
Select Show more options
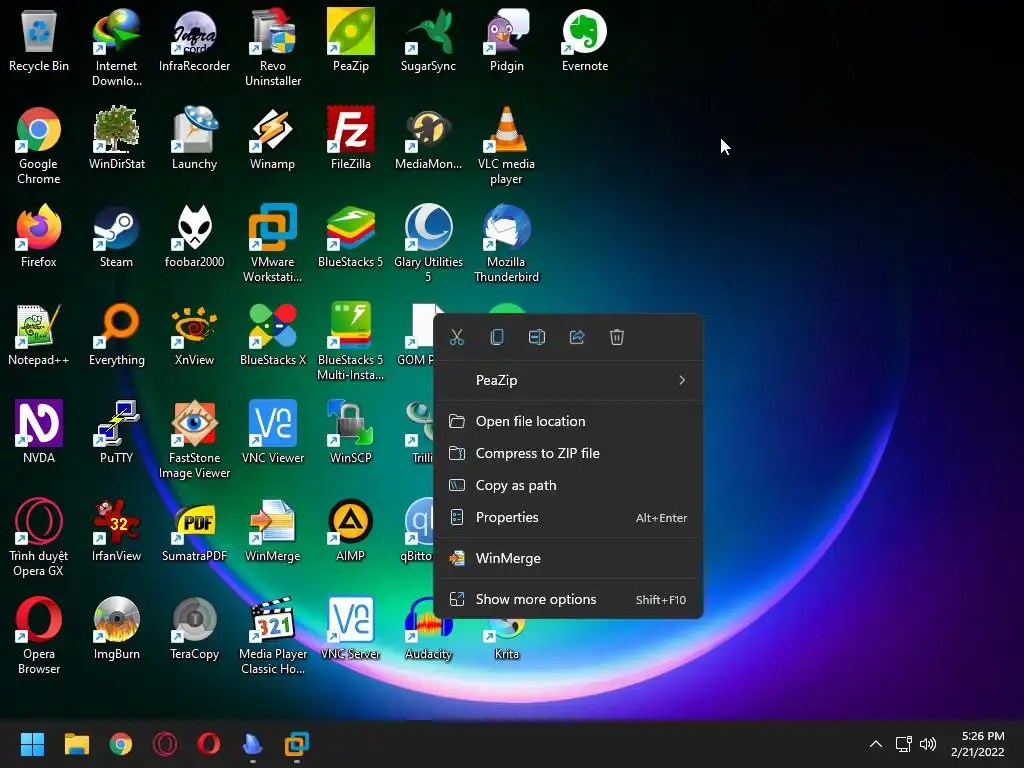568,600
